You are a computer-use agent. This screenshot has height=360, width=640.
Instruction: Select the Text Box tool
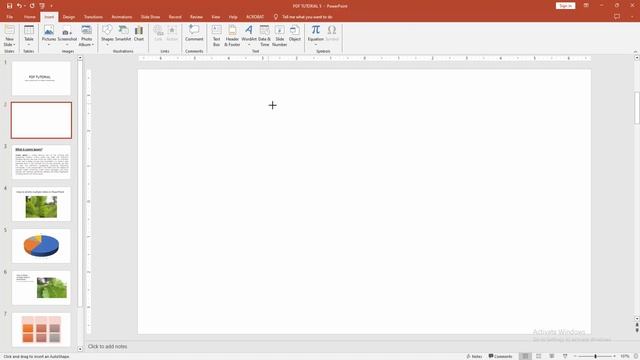[216, 35]
